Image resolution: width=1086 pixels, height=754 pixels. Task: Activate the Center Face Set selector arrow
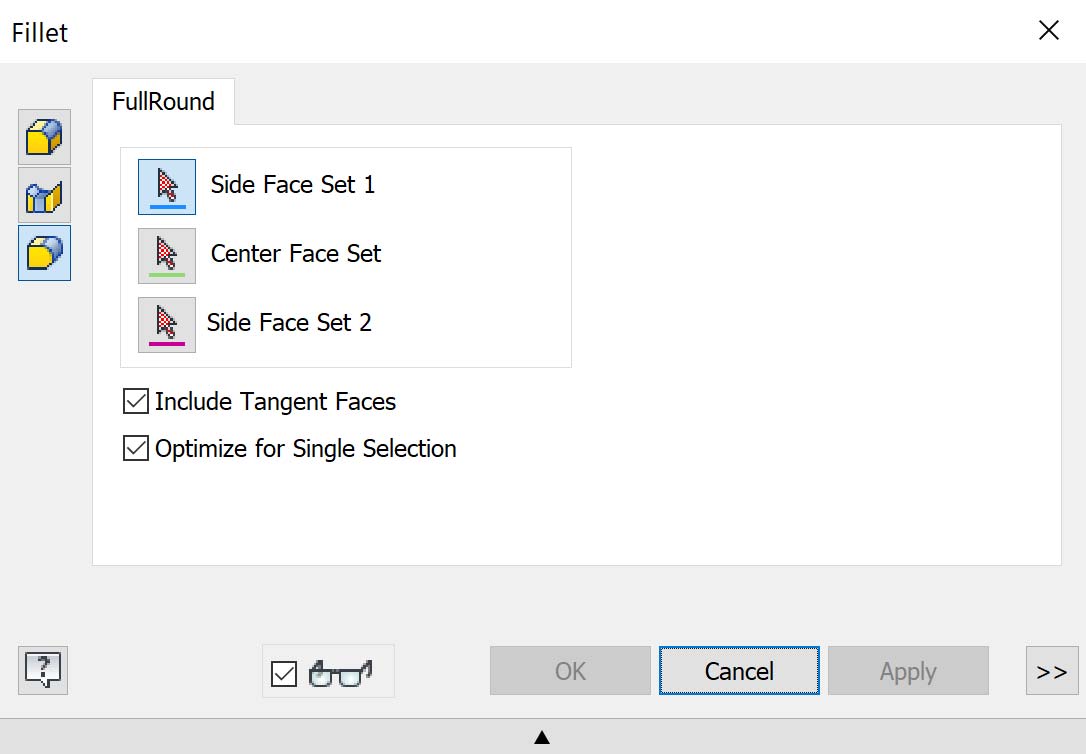[x=167, y=256]
